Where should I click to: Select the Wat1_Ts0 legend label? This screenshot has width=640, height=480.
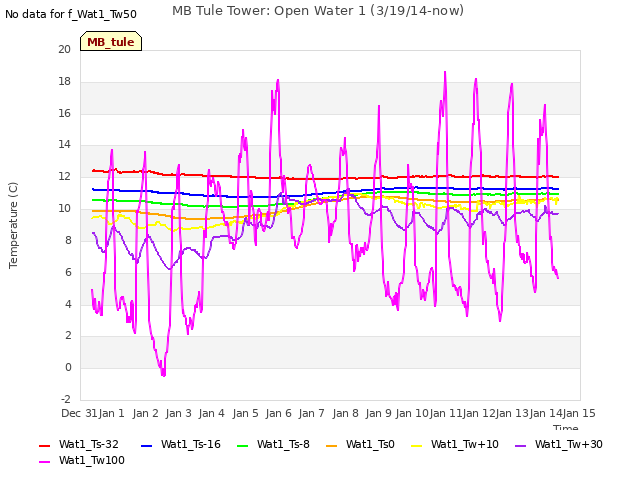pyautogui.click(x=370, y=444)
